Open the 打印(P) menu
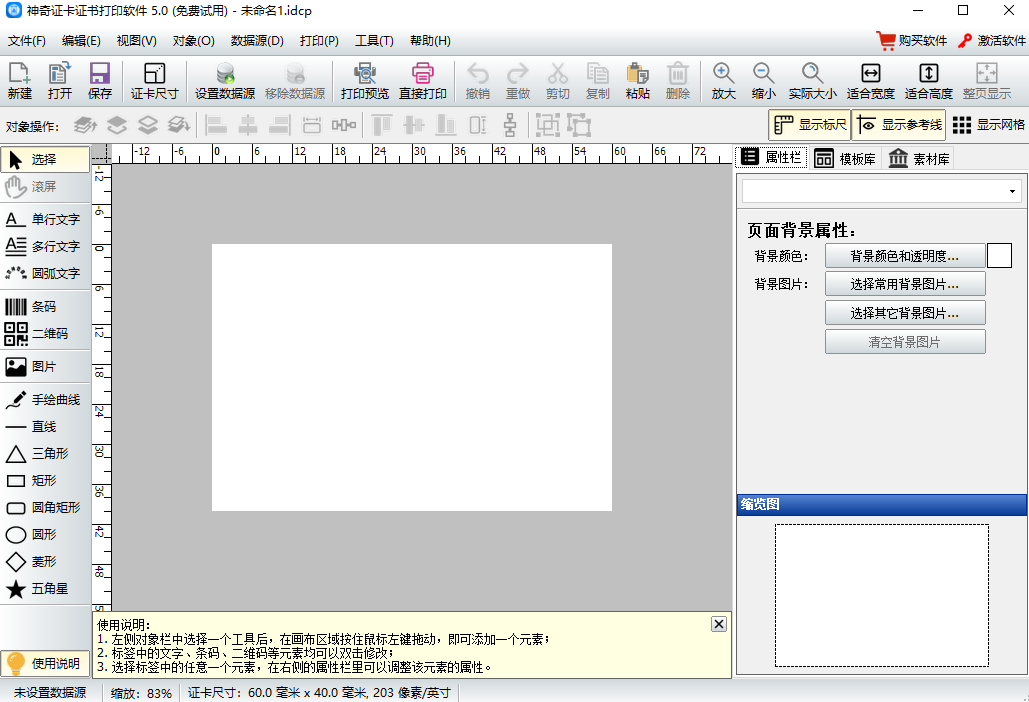The image size is (1029, 702). click(320, 41)
